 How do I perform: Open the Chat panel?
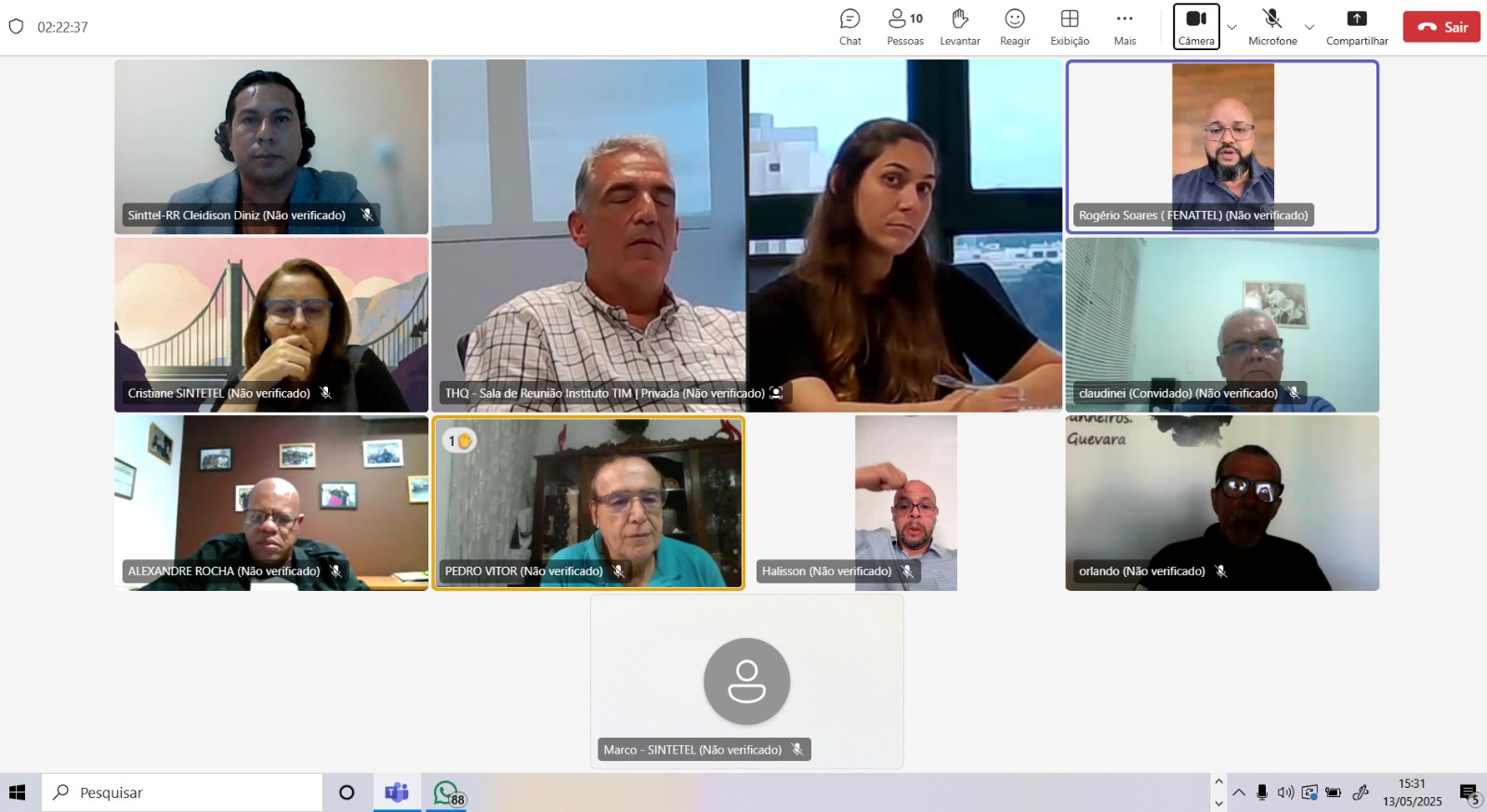[x=849, y=27]
